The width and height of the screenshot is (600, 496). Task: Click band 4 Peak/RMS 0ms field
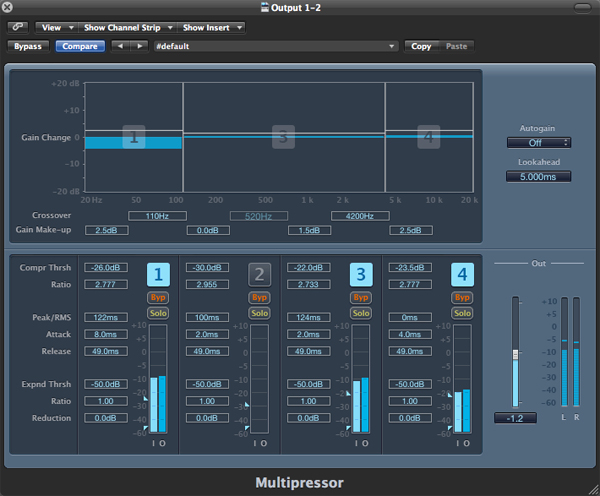410,317
